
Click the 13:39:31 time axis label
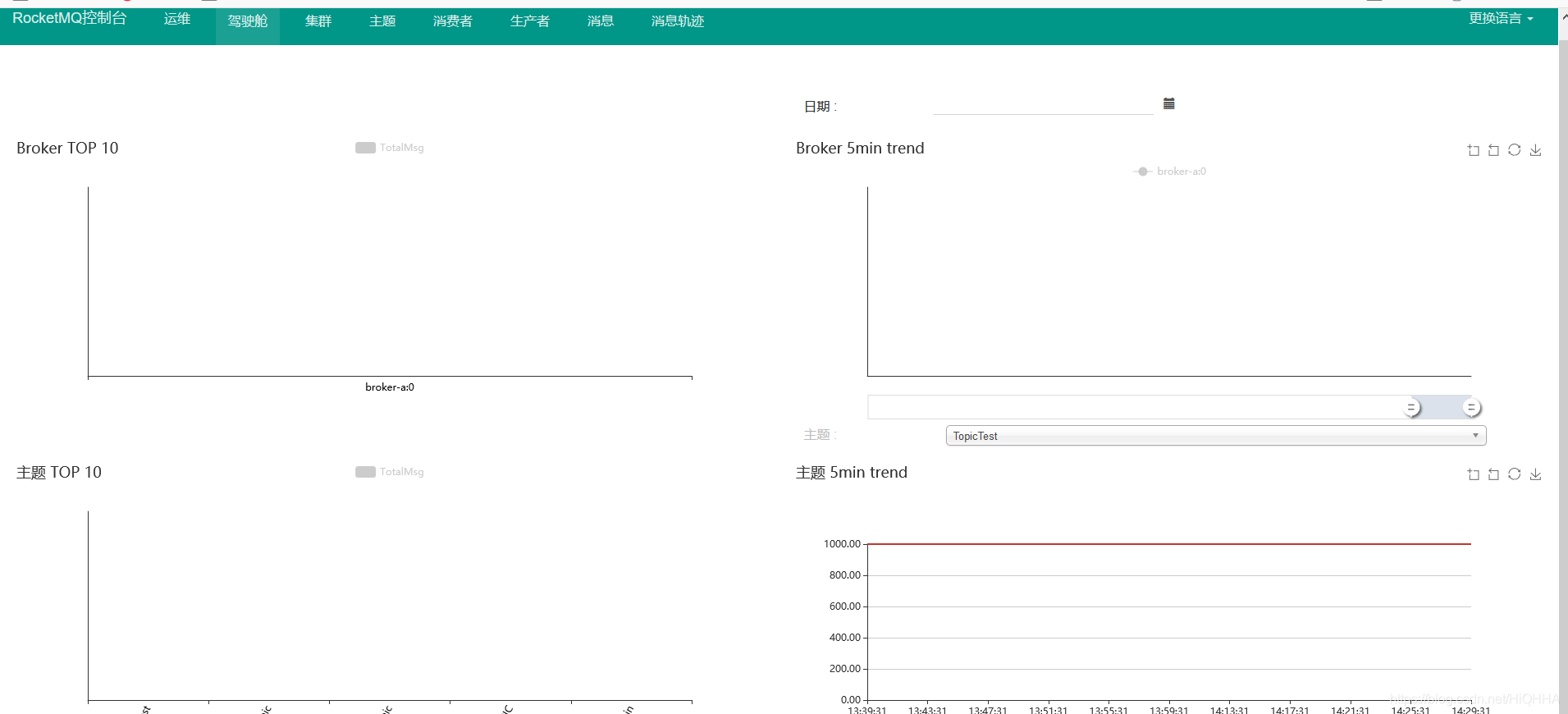tap(867, 710)
